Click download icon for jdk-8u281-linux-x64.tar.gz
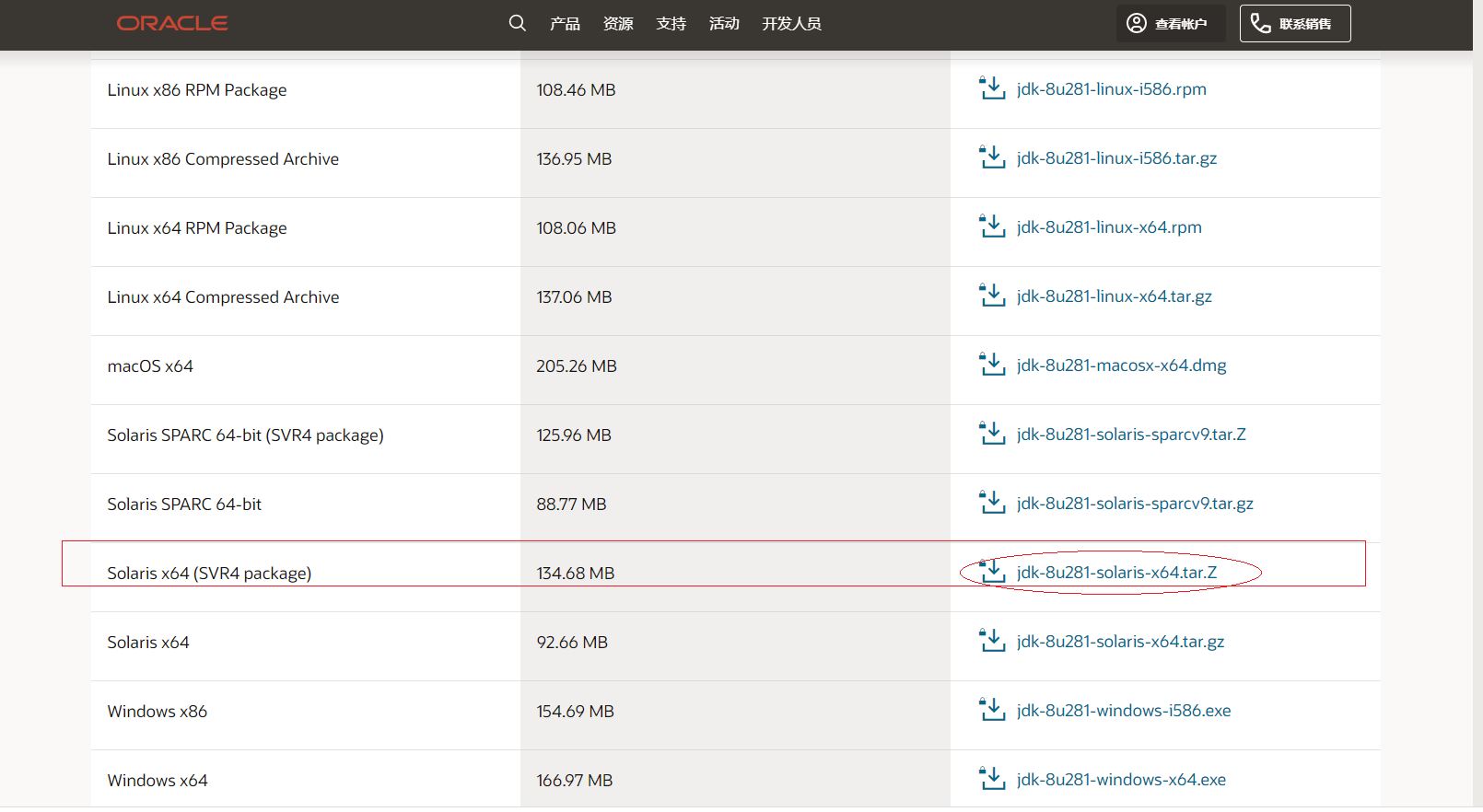 pyautogui.click(x=992, y=296)
